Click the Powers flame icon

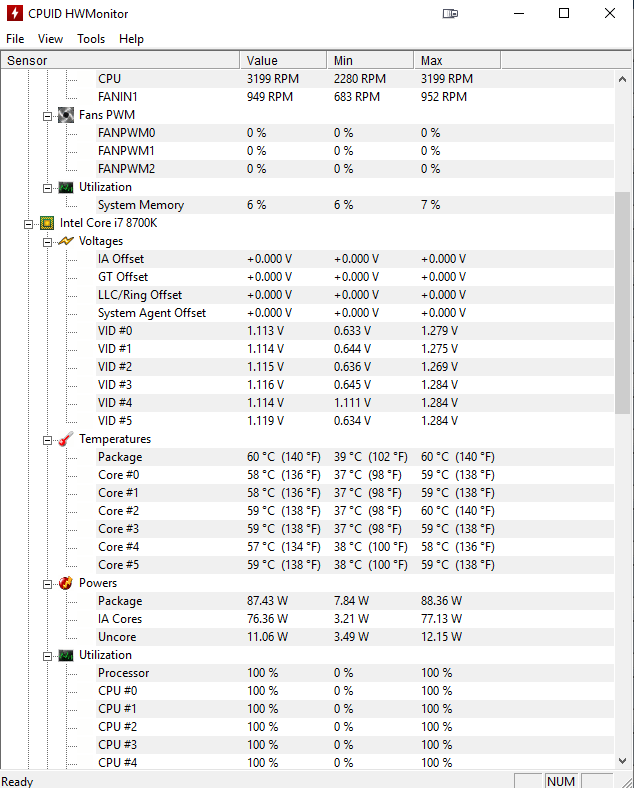(x=66, y=583)
